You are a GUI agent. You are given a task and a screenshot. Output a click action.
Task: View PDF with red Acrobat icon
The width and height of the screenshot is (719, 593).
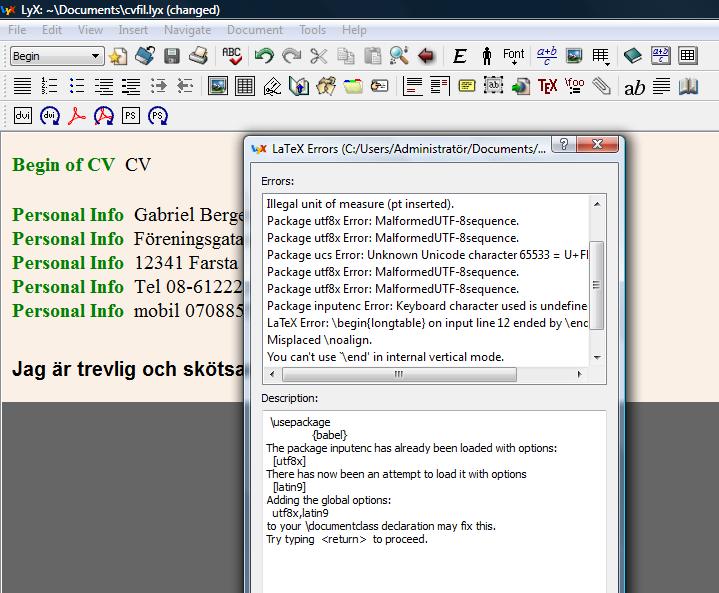pyautogui.click(x=77, y=116)
